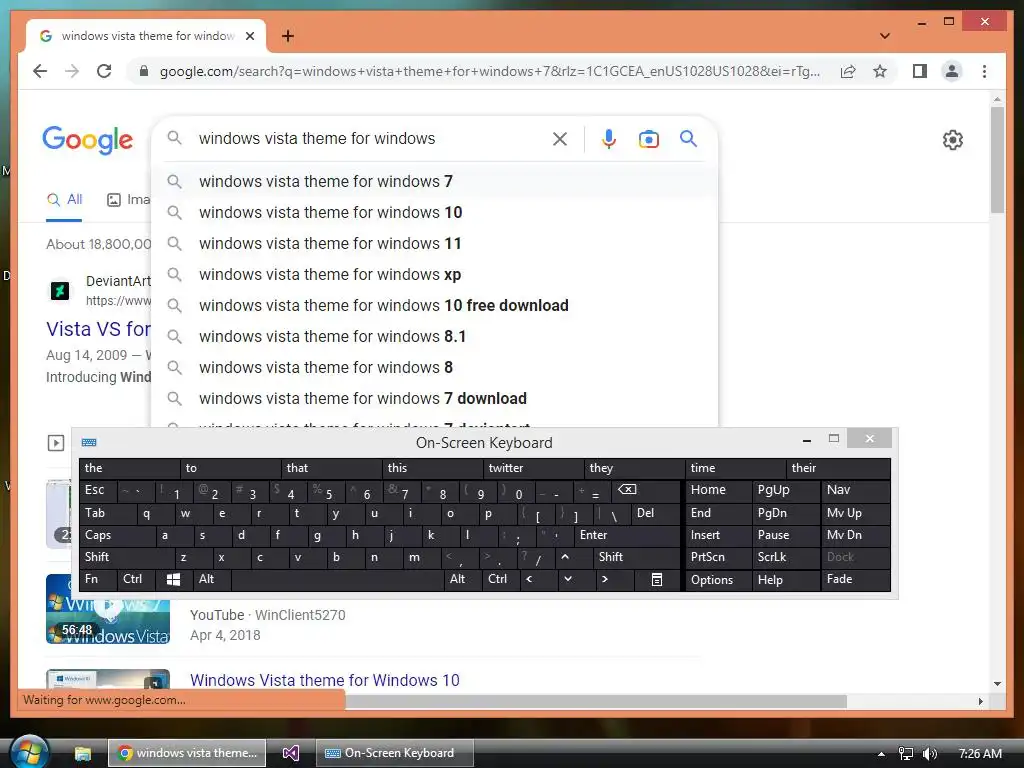Image resolution: width=1024 pixels, height=768 pixels.
Task: Open Options on the On-Screen Keyboard
Action: coord(718,579)
